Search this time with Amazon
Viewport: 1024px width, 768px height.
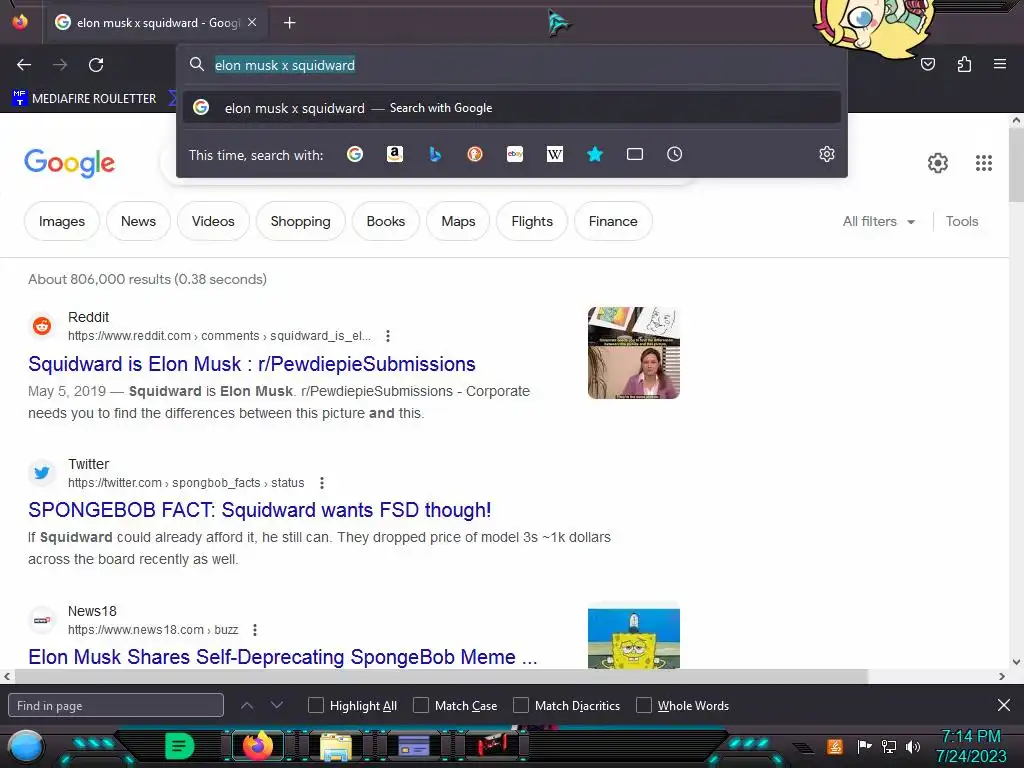394,154
